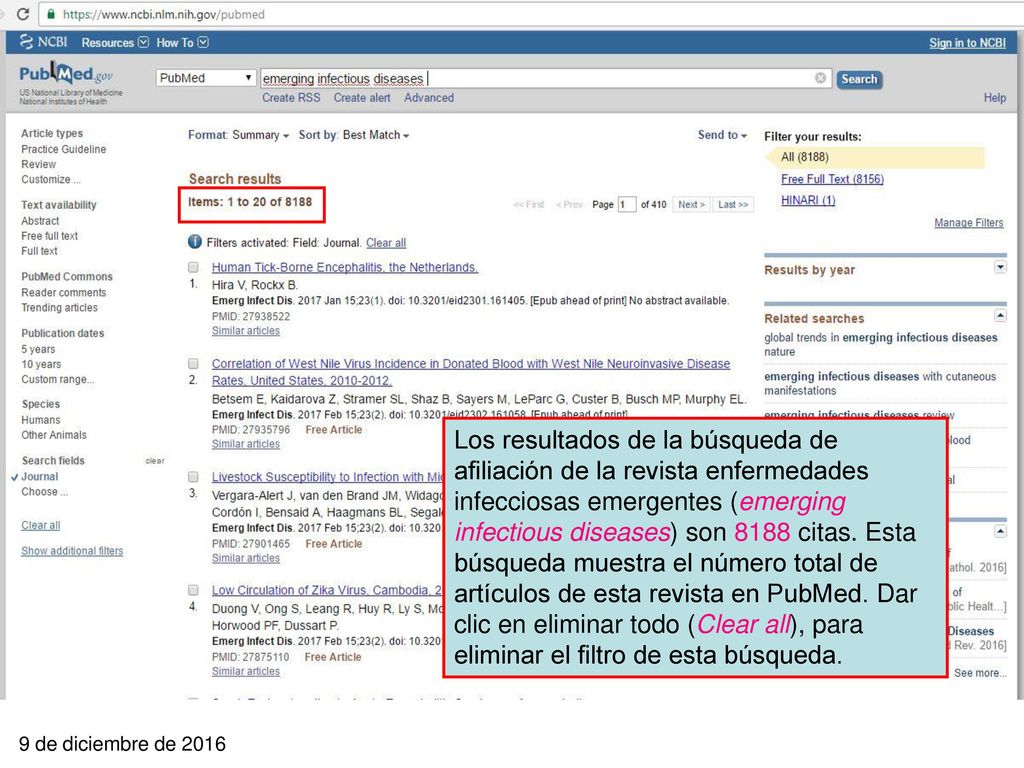Select the HINARI (1) filter
This screenshot has height=768, width=1024.
808,200
